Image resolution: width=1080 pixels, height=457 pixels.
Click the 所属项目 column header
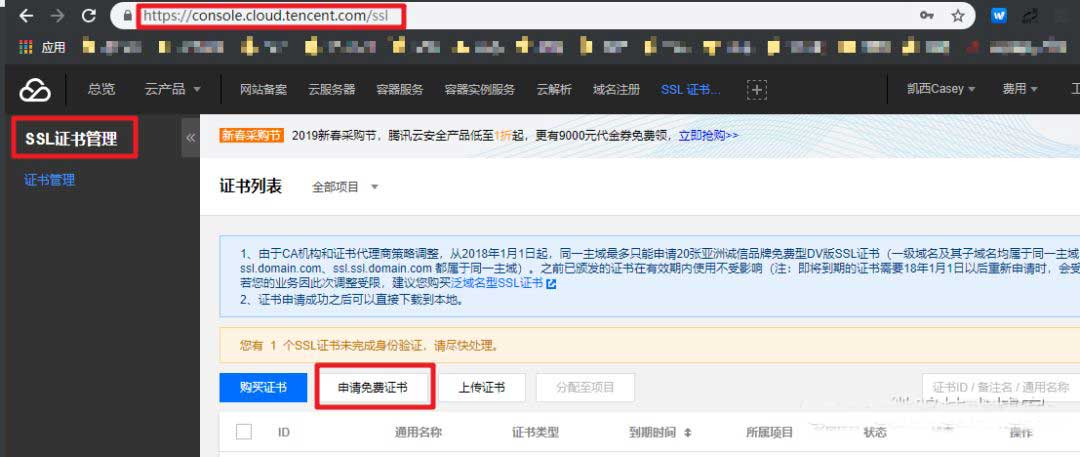point(769,433)
